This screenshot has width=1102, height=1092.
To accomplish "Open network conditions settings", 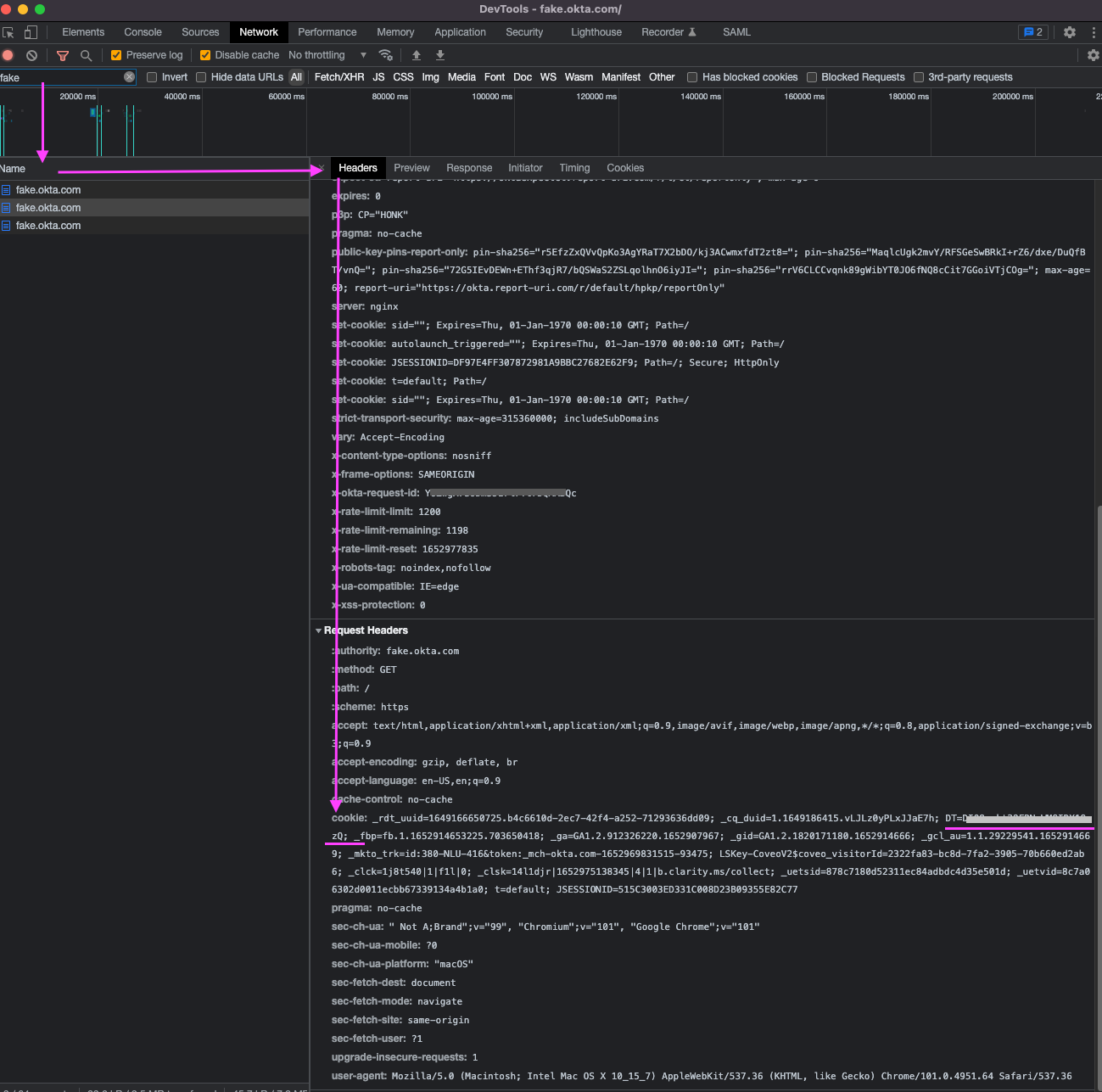I will (386, 54).
